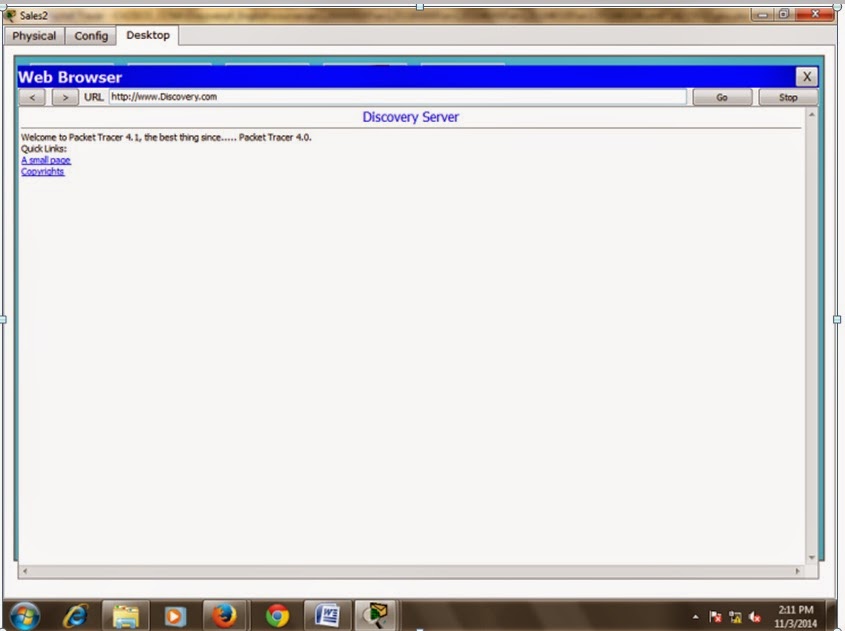Viewport: 845px width, 631px height.
Task: Click the vertical scrollbar down arrow
Action: click(x=812, y=558)
